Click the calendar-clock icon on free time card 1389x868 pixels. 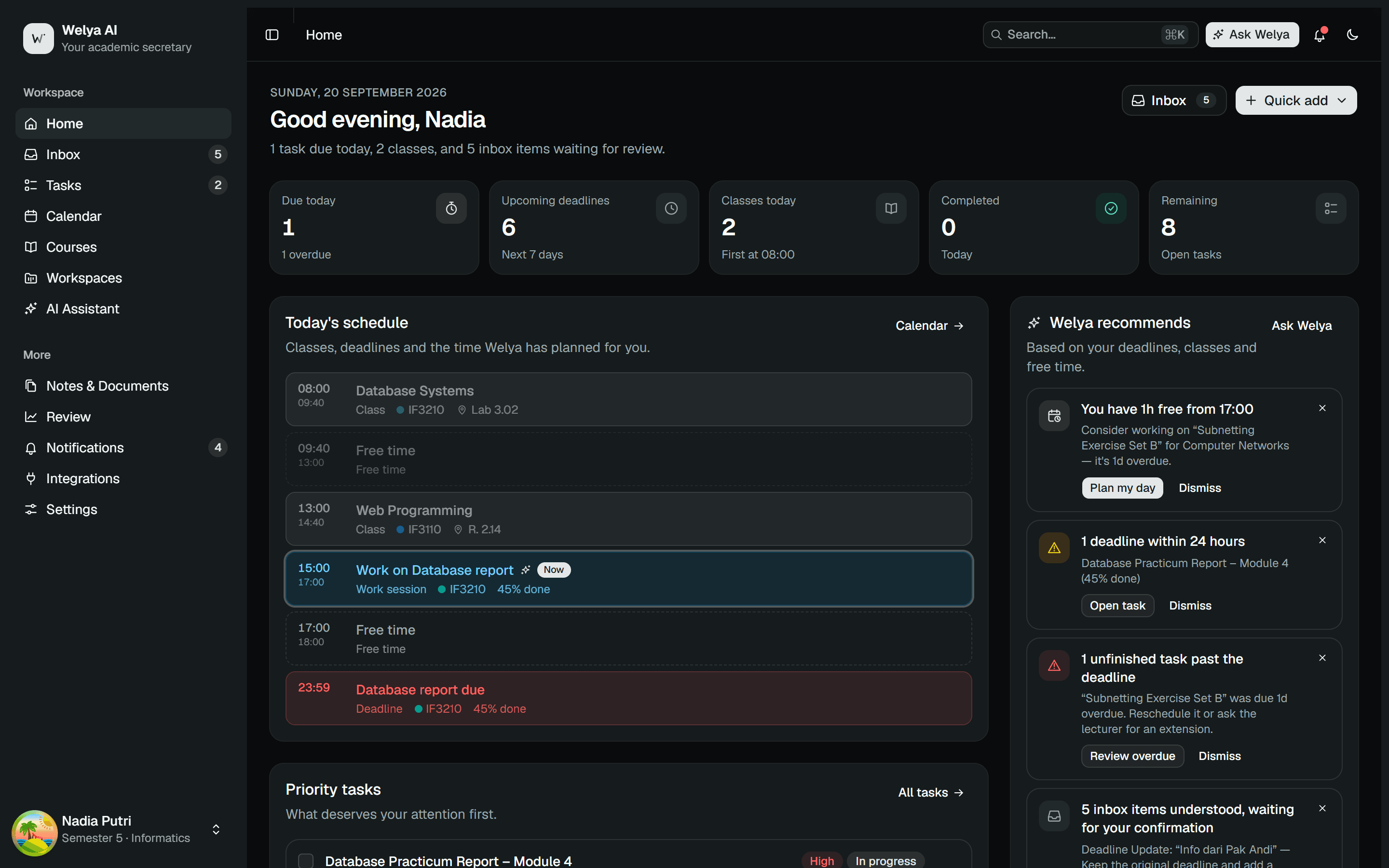1054,416
